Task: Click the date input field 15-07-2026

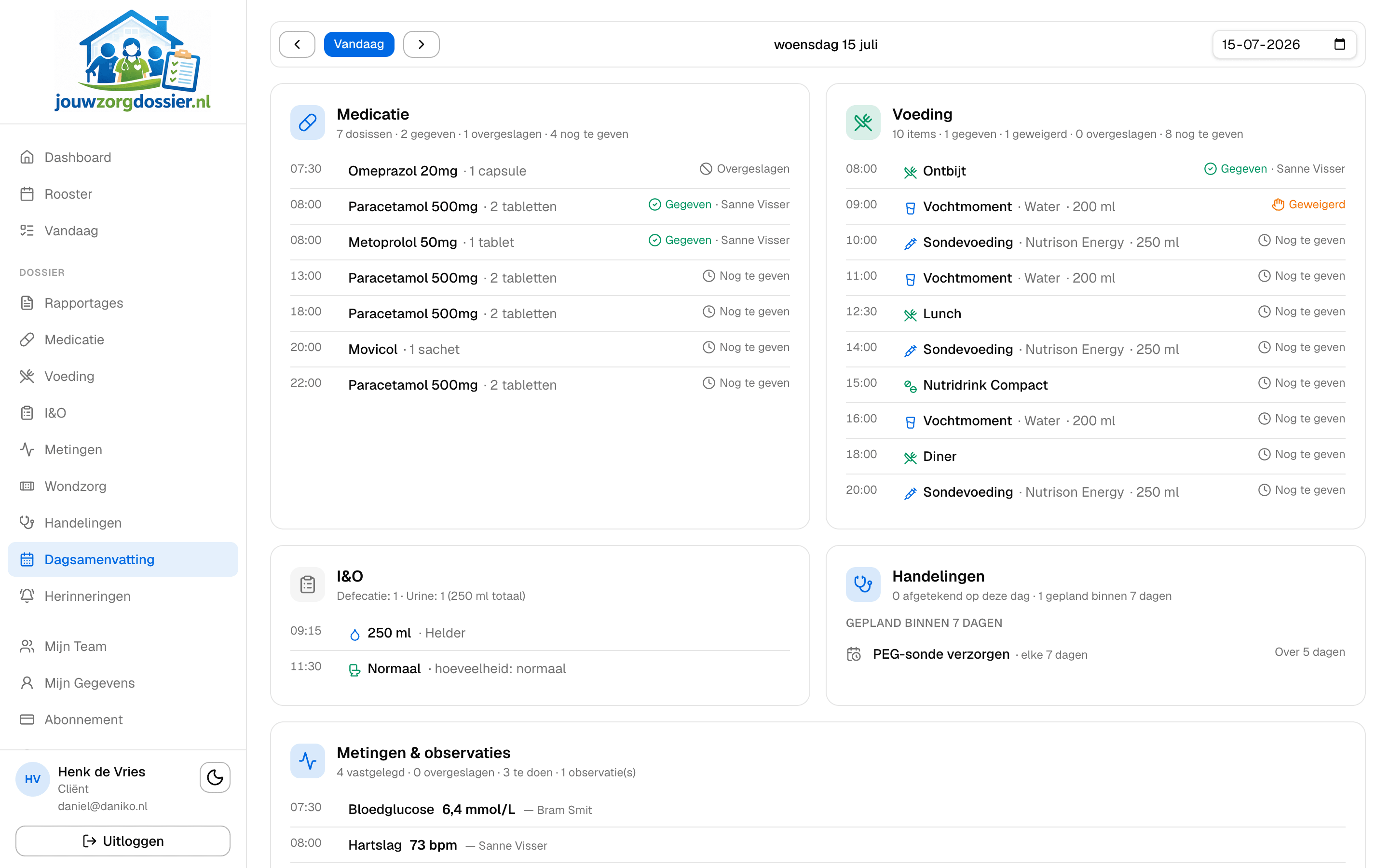Action: point(1284,44)
